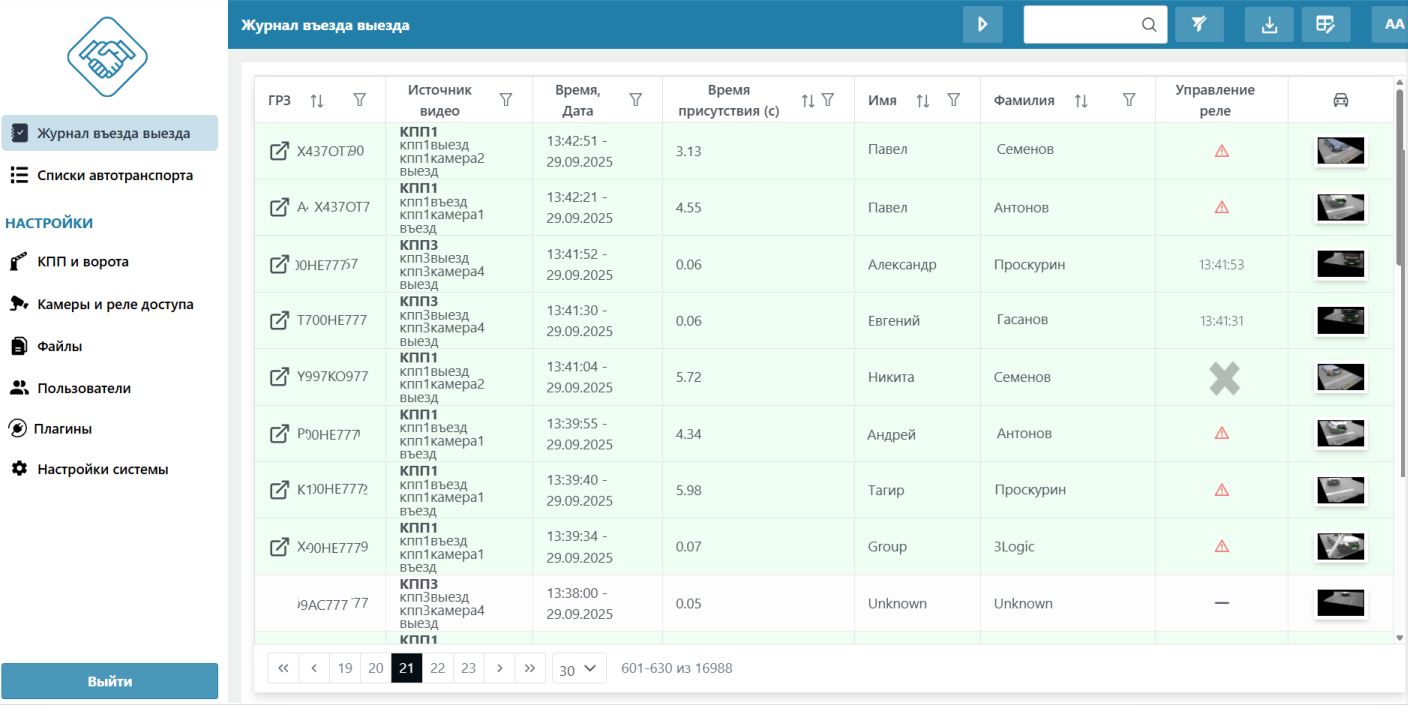Click the clear filters funnel icon

[1199, 25]
